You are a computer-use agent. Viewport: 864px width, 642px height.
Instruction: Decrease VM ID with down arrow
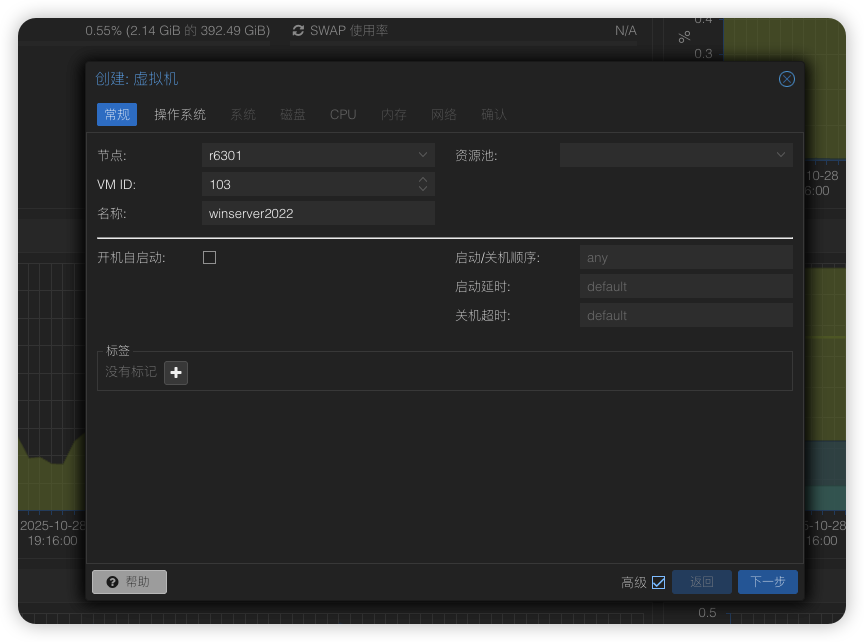pos(423,189)
